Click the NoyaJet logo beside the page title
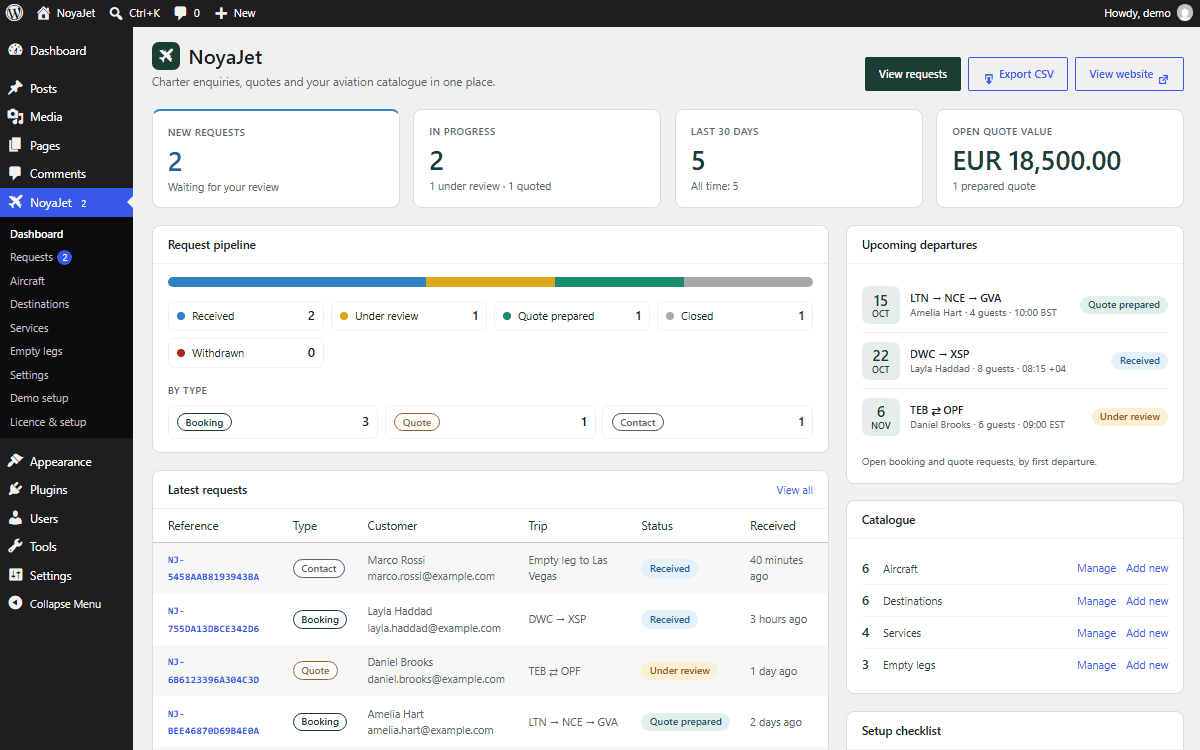Viewport: 1200px width, 750px height. 166,57
